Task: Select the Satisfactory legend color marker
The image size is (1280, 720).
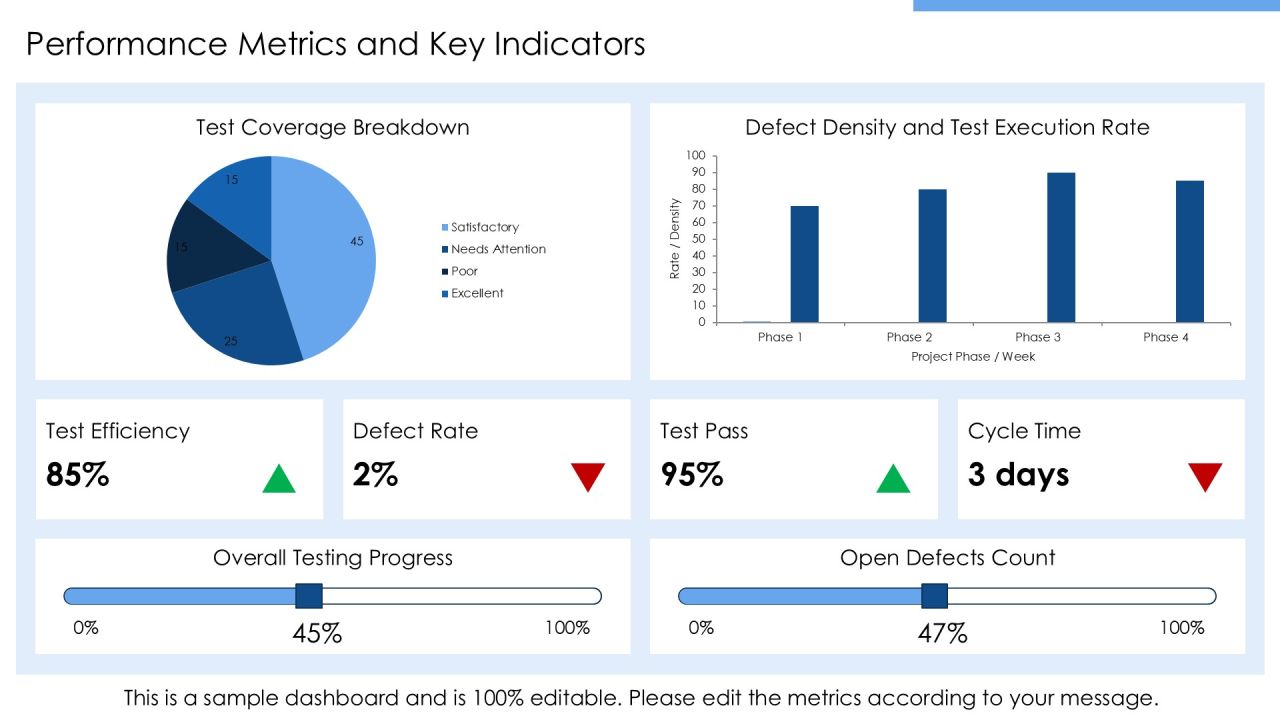Action: click(445, 228)
